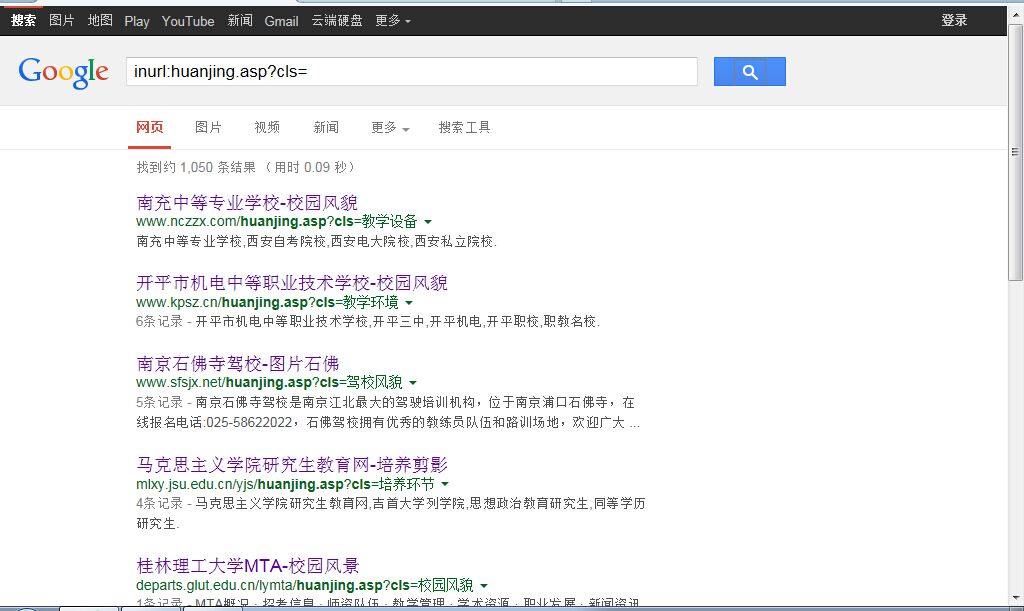Switch to the 视频 results tab
The image size is (1024, 611).
[267, 127]
